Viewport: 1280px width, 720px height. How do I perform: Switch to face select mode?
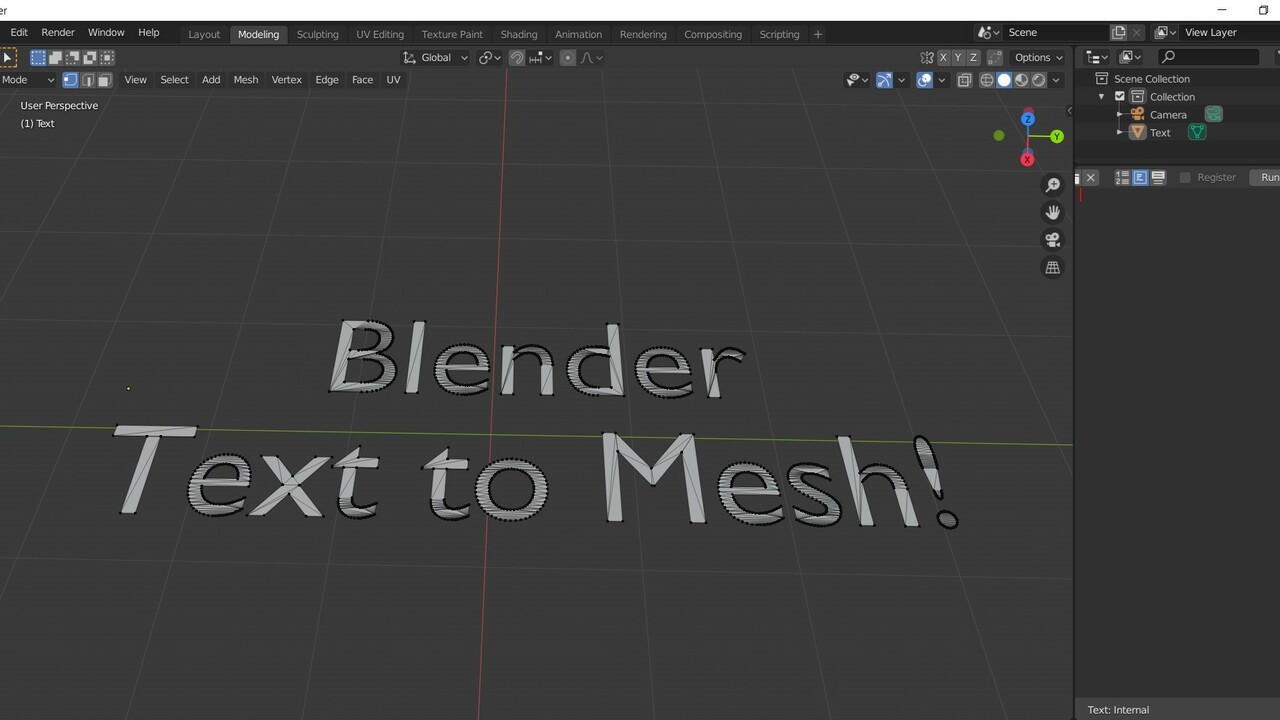click(104, 80)
